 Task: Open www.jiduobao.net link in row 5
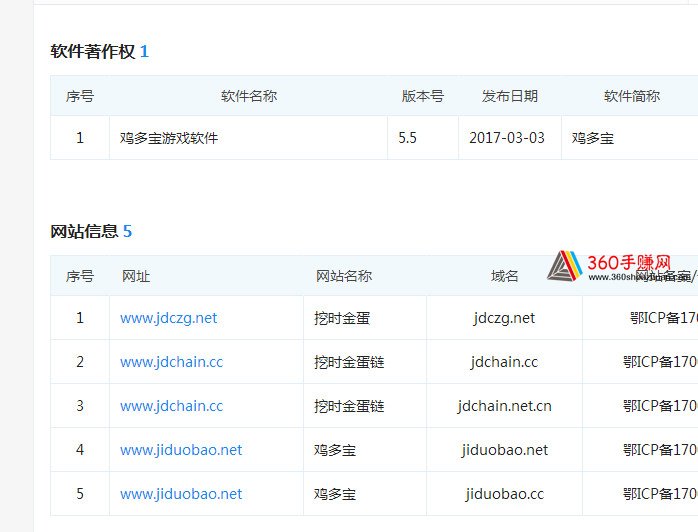click(181, 494)
